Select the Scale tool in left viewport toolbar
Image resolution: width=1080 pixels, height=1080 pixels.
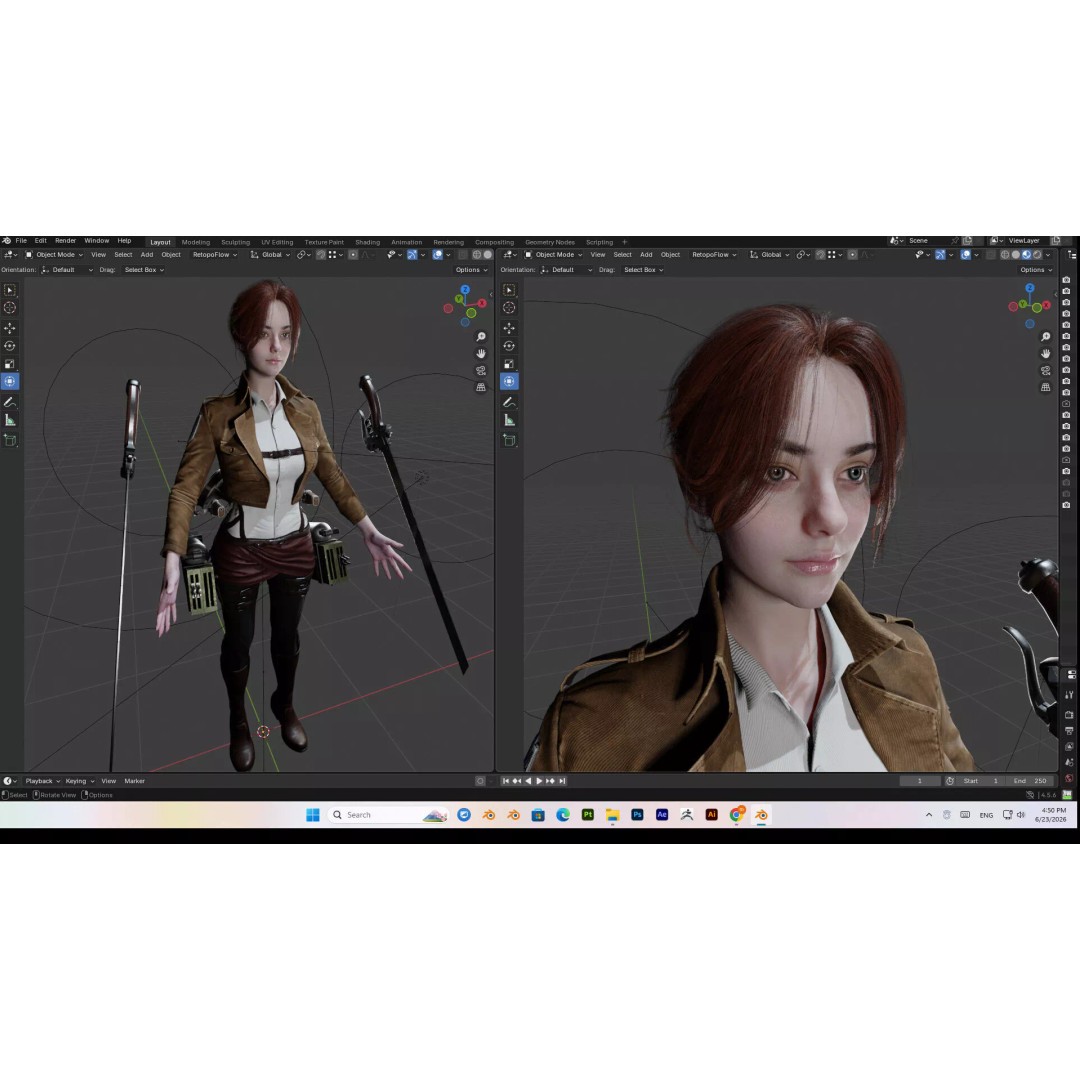(x=10, y=364)
